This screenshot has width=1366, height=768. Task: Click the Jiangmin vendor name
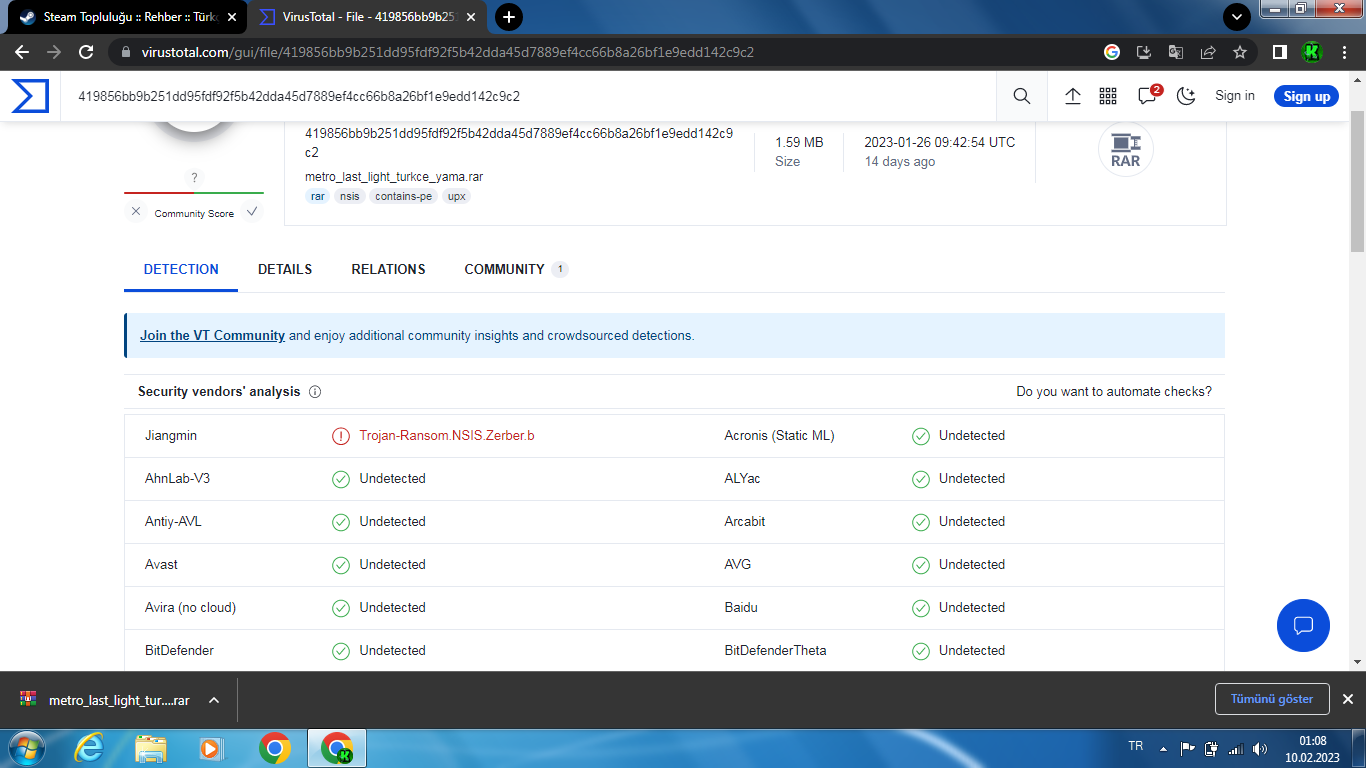tap(171, 436)
